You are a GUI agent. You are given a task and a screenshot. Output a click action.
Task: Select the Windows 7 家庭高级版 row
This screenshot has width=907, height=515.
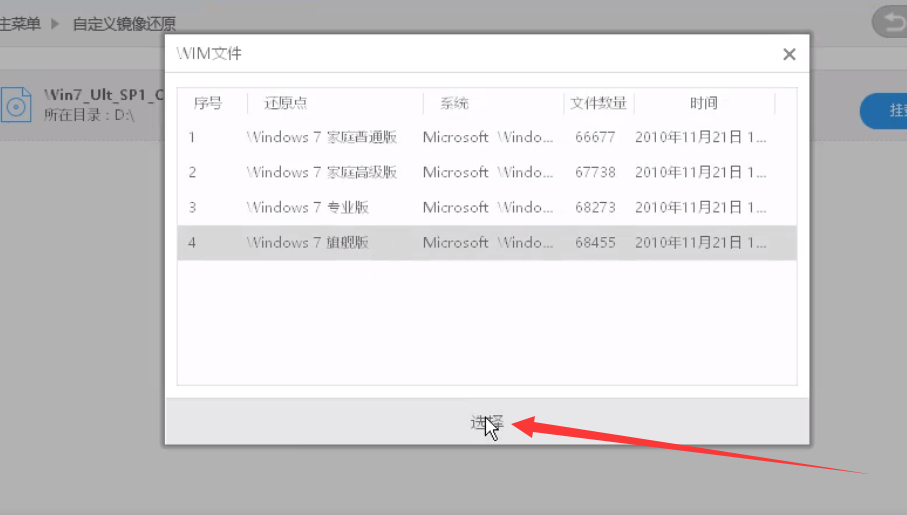[321, 172]
